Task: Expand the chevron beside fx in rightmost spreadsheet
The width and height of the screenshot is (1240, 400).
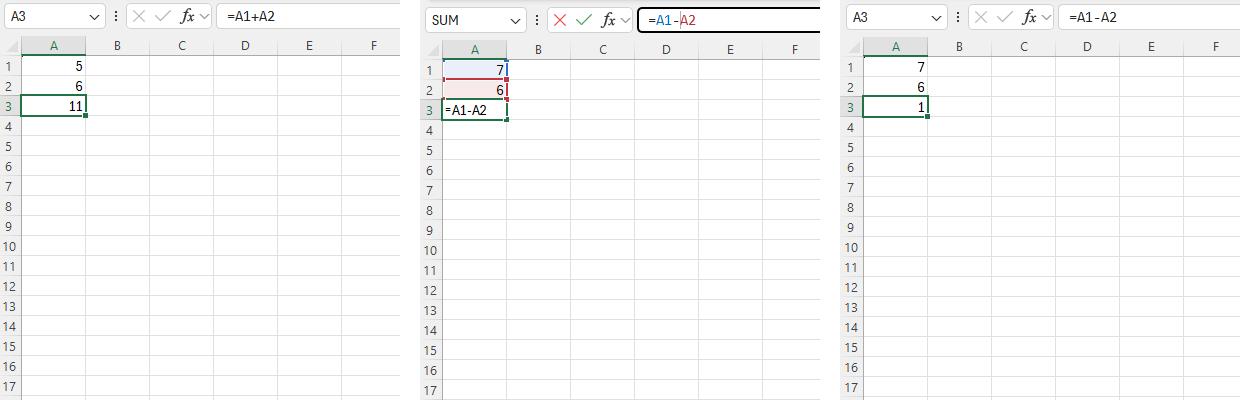Action: coord(1046,17)
